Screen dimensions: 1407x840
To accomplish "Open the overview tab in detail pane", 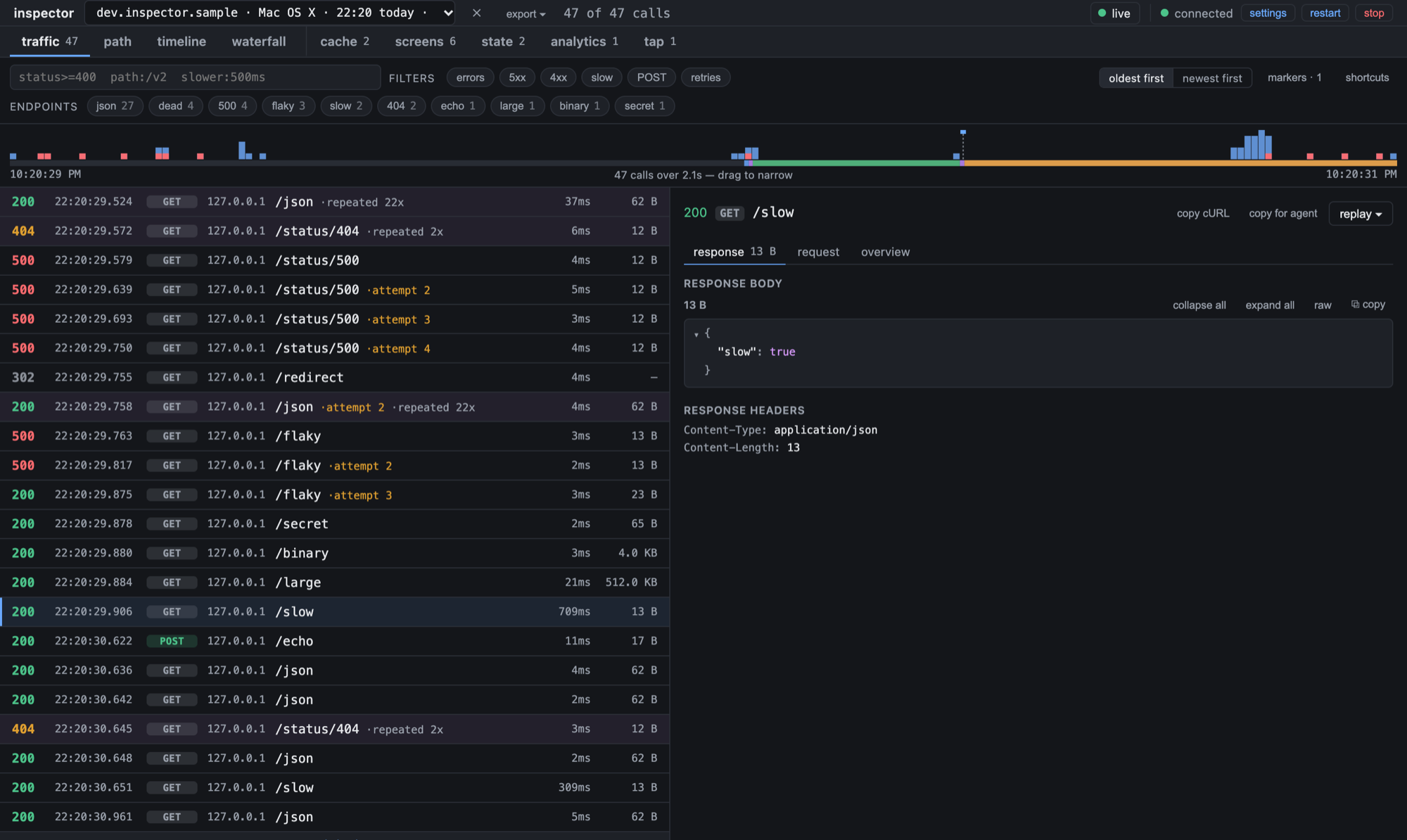I will [885, 252].
